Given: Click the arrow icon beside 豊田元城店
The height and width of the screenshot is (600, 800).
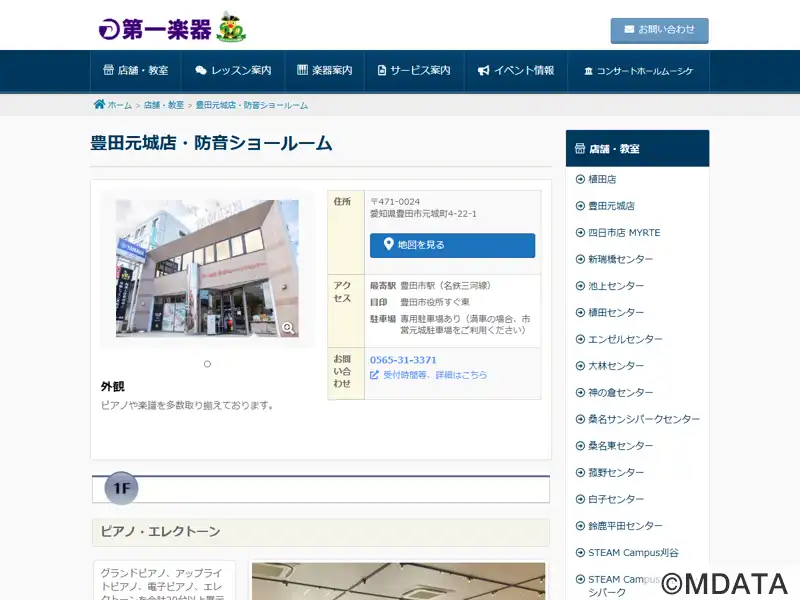Looking at the screenshot, I should [580, 206].
